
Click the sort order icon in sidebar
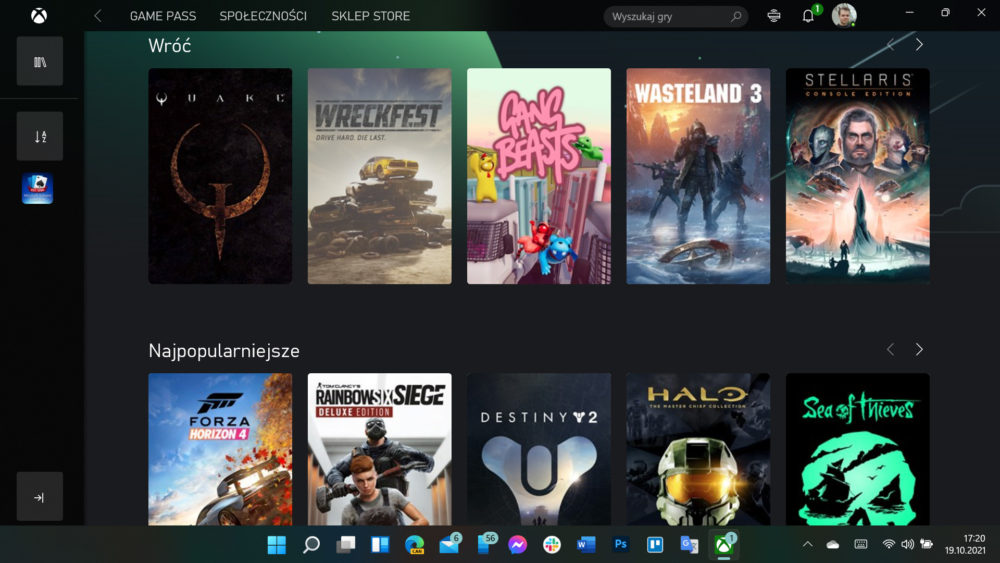coord(40,136)
